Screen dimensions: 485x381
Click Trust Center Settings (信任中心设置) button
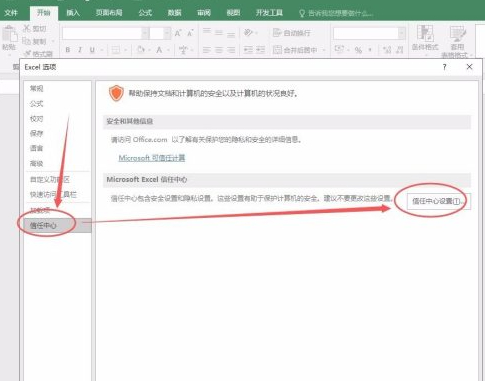pos(438,201)
